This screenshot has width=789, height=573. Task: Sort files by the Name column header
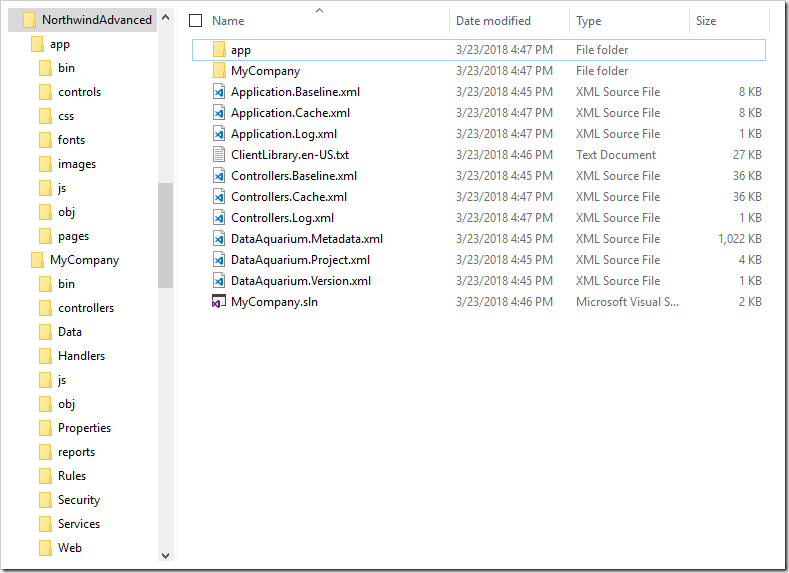tap(228, 21)
